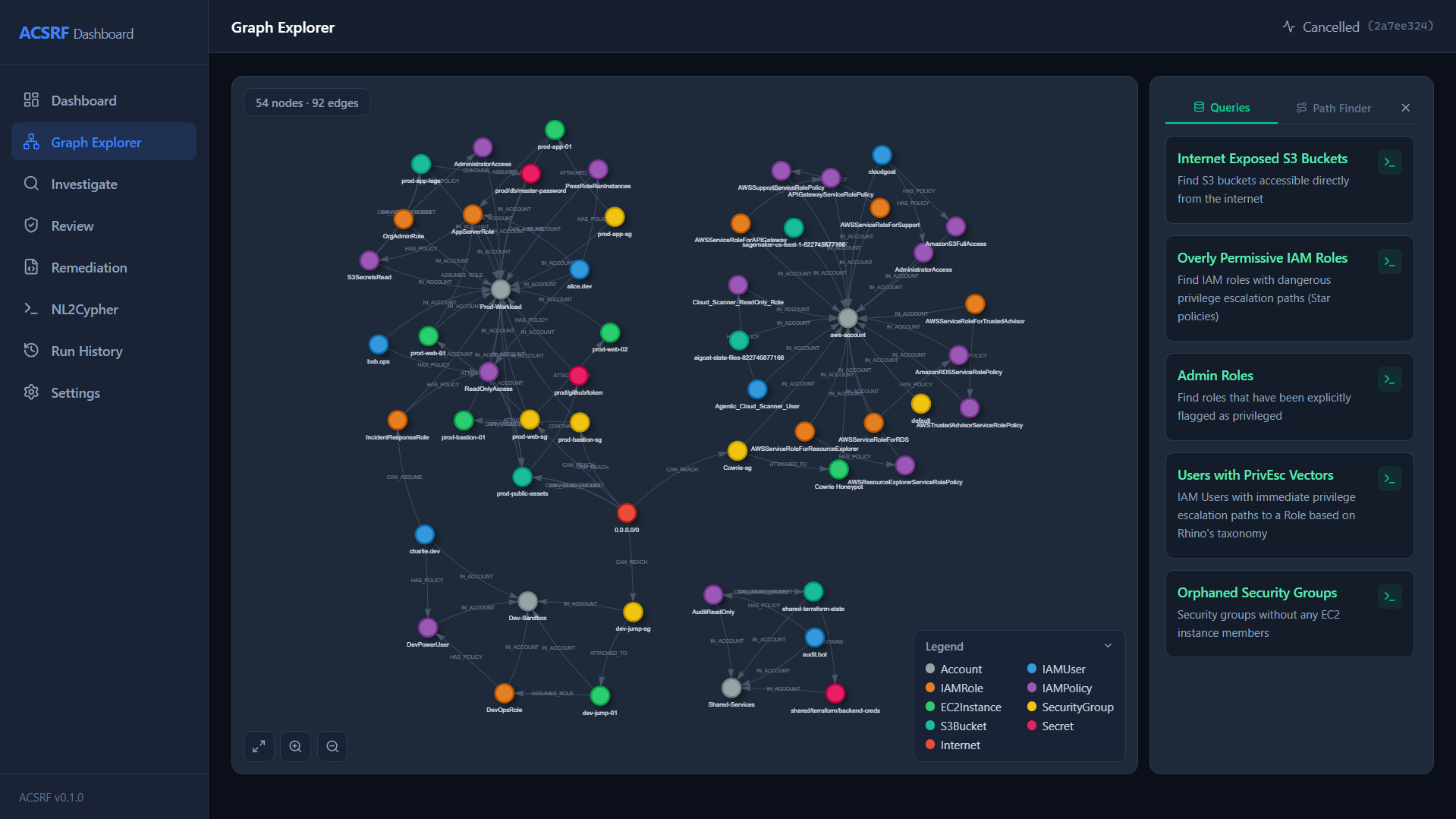Screen dimensions: 1456x819
Task: Open the Orphaned Security Groups card title
Action: (x=1256, y=593)
